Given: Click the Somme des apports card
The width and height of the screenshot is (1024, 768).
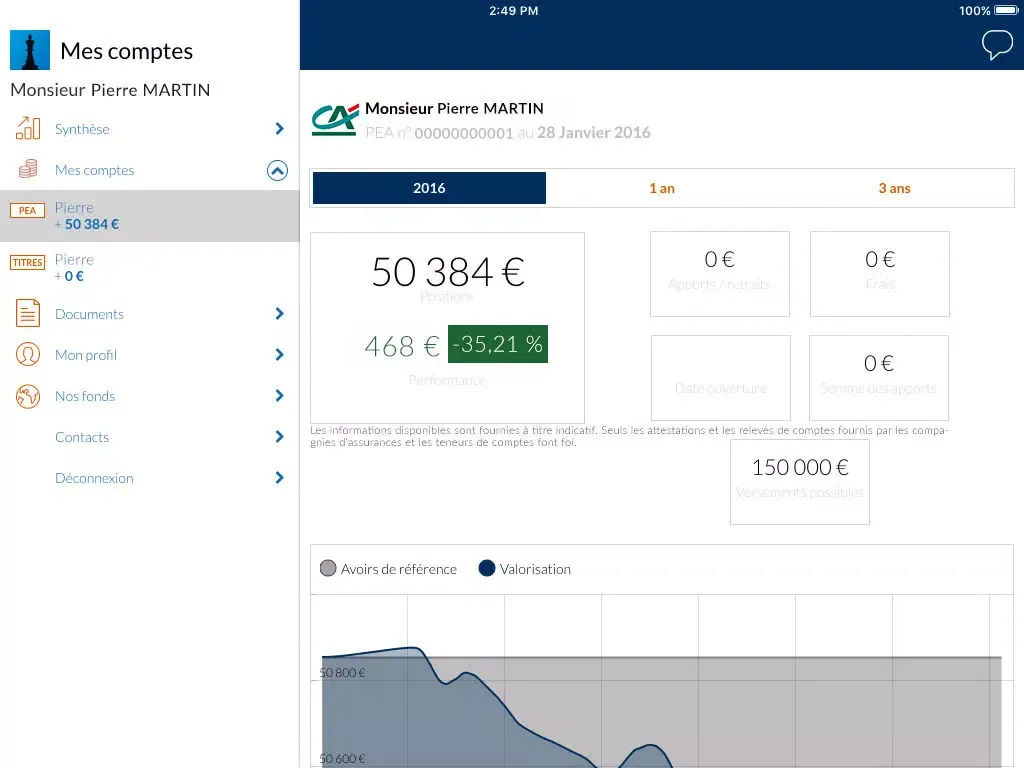Looking at the screenshot, I should point(878,378).
